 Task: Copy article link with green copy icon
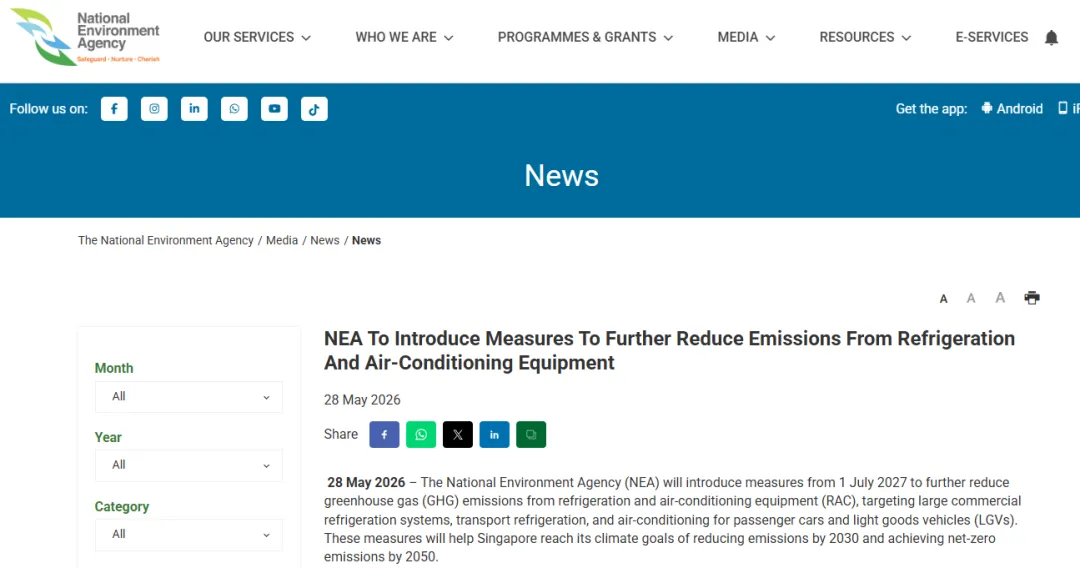tap(531, 434)
